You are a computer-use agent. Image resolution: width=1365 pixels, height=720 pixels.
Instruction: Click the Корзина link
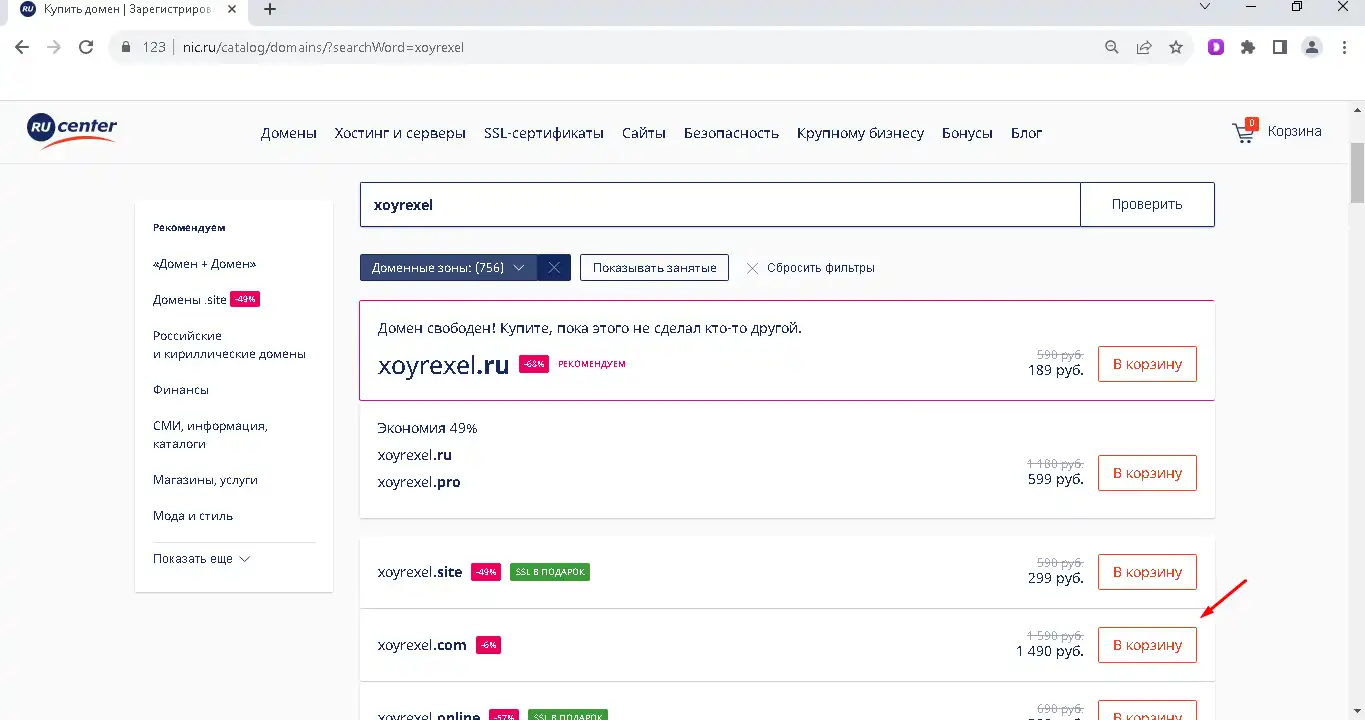coord(1294,131)
